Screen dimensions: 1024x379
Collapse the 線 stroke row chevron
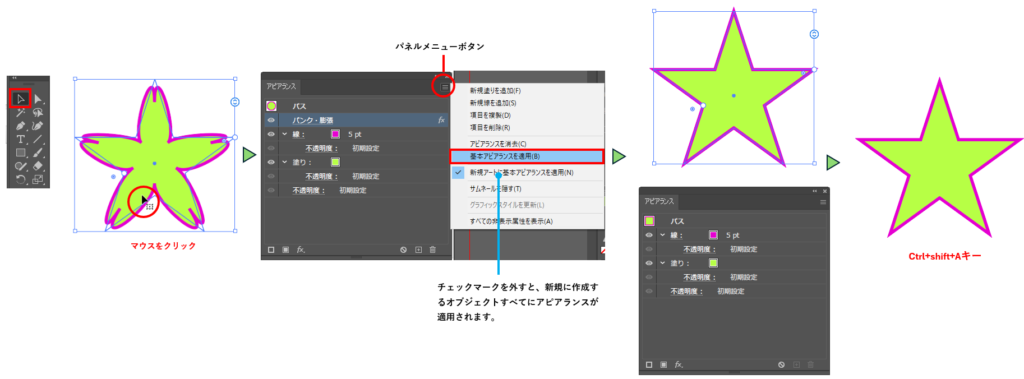point(284,134)
